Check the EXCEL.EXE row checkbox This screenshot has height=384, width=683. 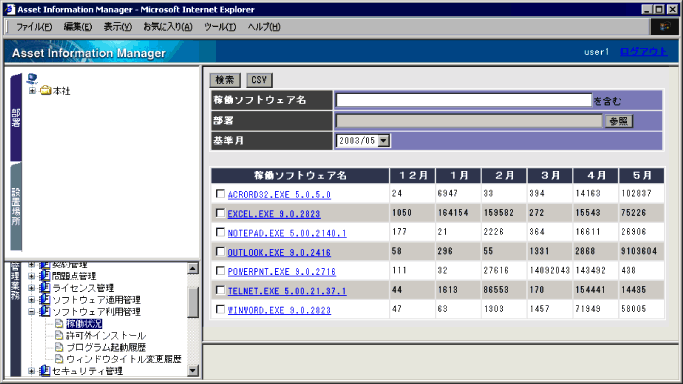pos(220,213)
